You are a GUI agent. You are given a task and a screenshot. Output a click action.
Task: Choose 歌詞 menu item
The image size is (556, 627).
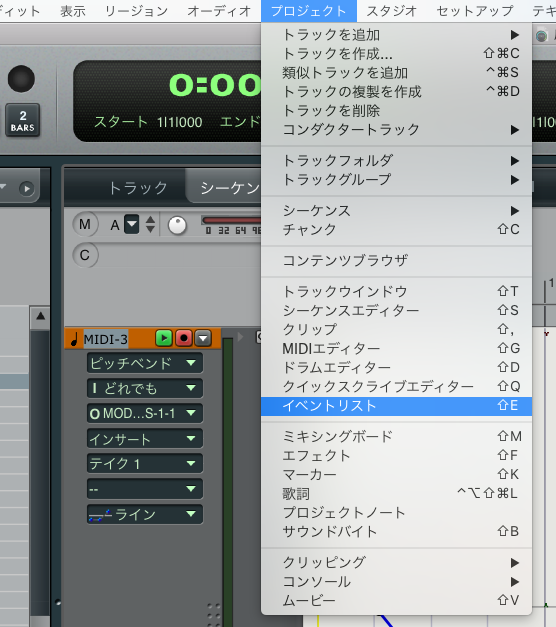(396, 493)
